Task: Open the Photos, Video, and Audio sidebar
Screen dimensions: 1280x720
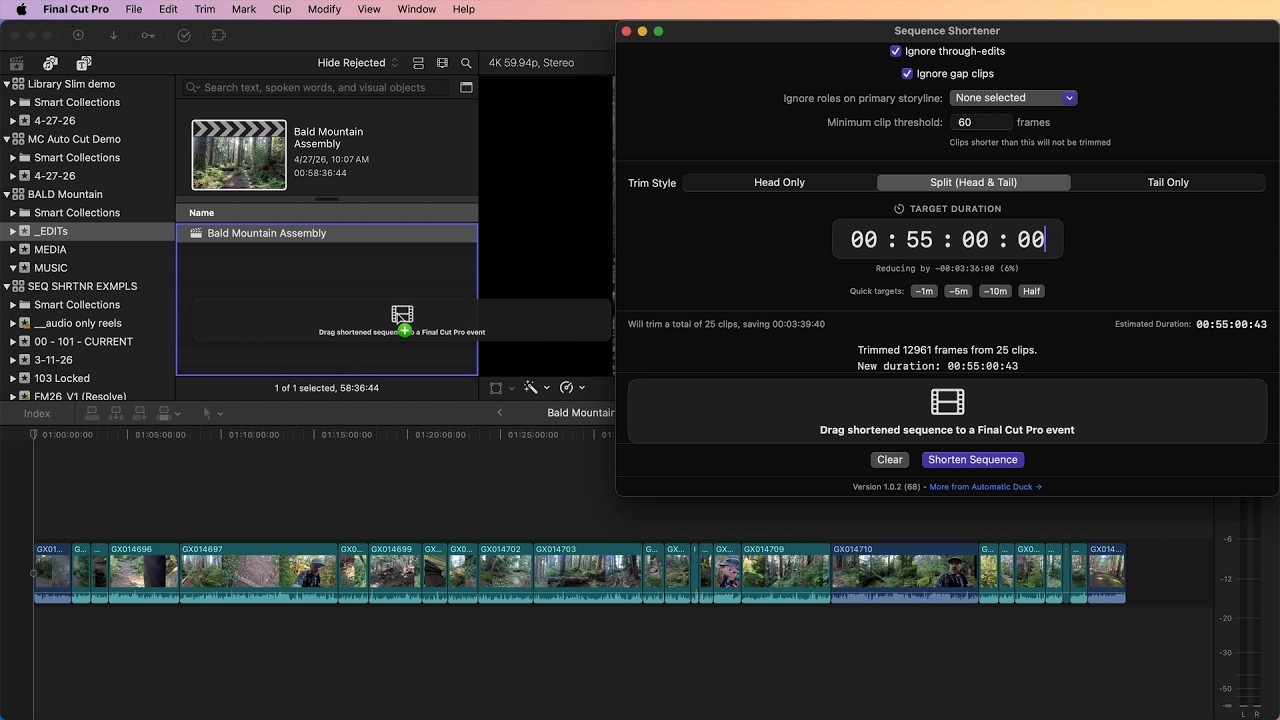Action: click(50, 63)
